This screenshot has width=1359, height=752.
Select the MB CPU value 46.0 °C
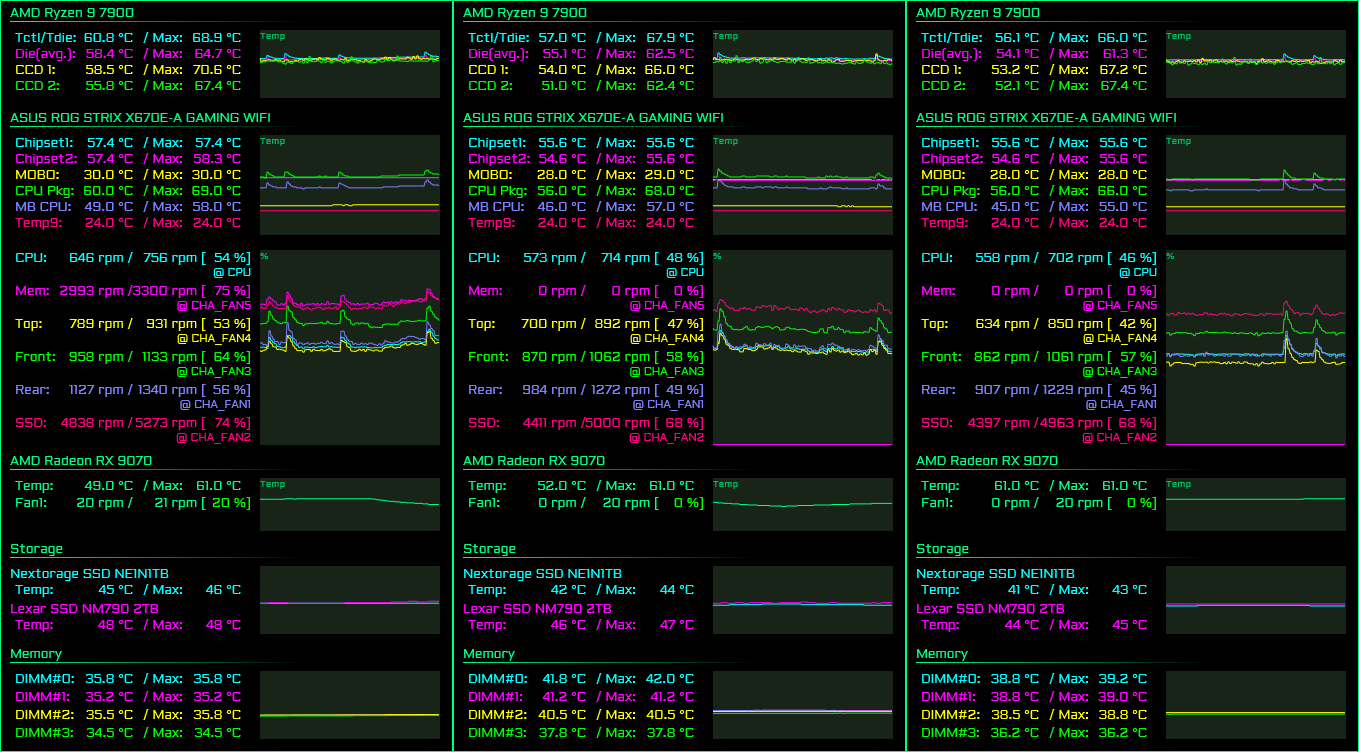[x=563, y=207]
